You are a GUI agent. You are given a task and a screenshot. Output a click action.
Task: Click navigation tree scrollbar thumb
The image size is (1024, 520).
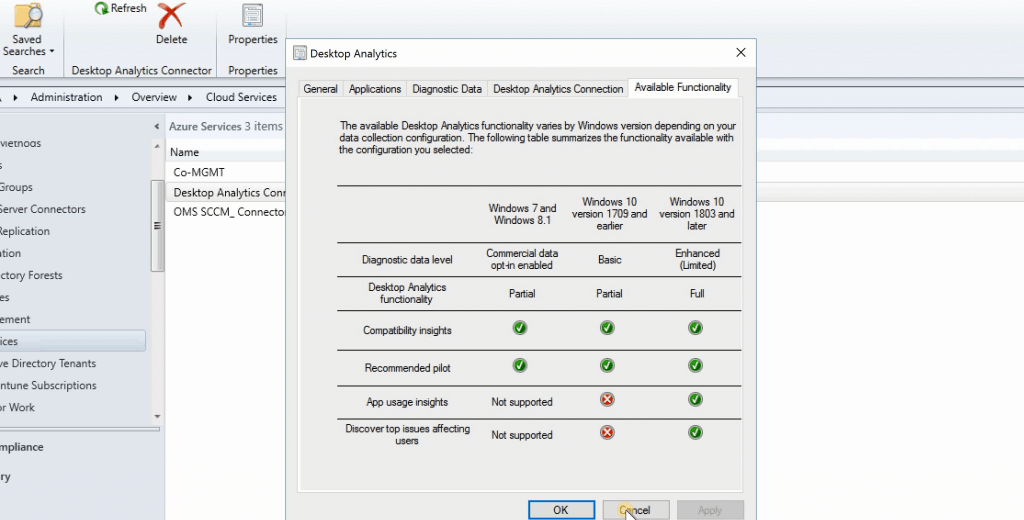tap(157, 225)
